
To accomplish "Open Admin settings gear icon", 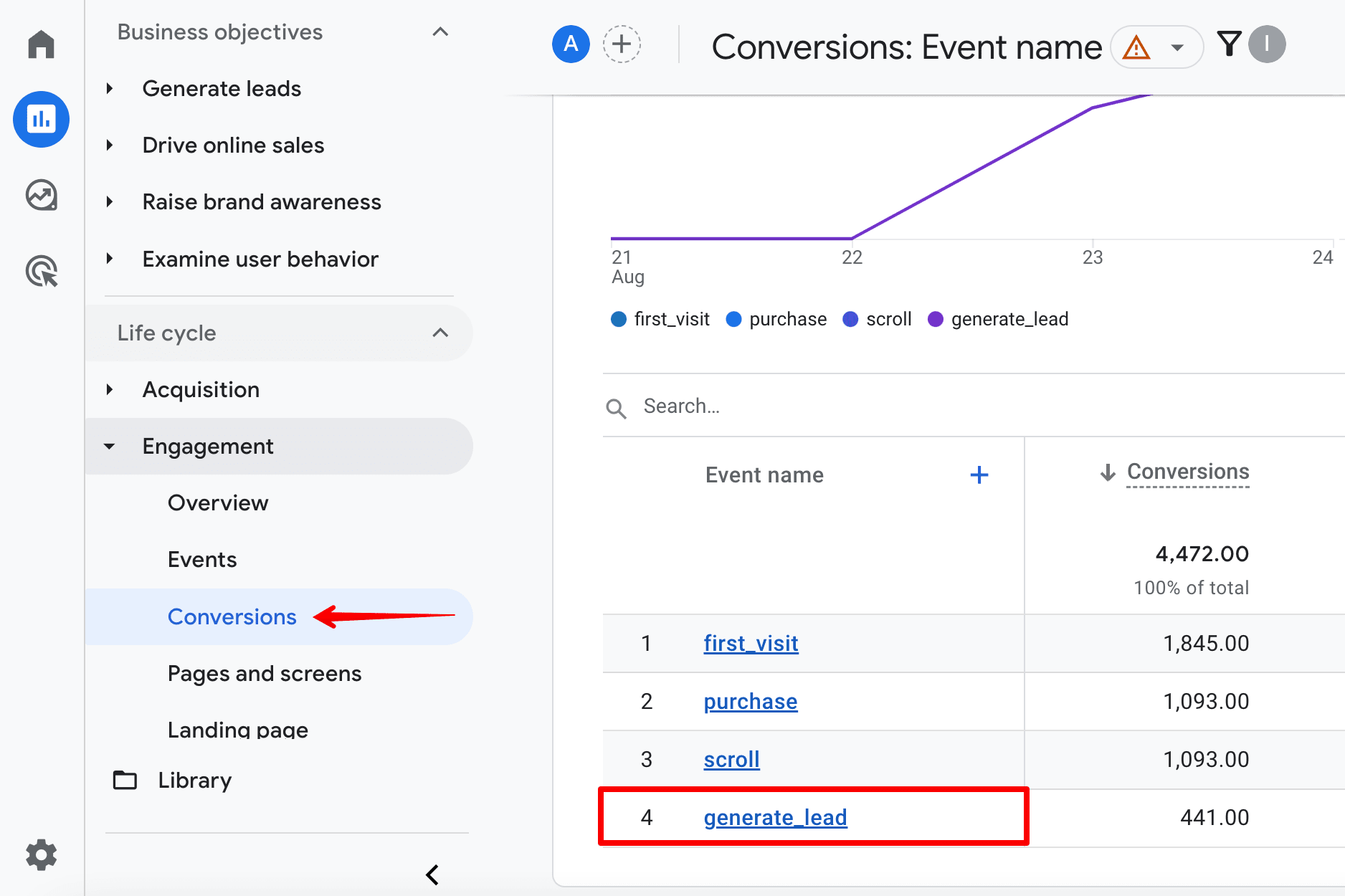I will coord(41,854).
